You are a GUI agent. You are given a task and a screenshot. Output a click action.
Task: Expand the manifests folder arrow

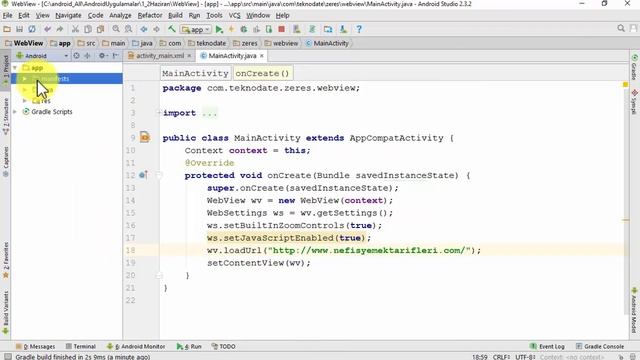click(24, 78)
